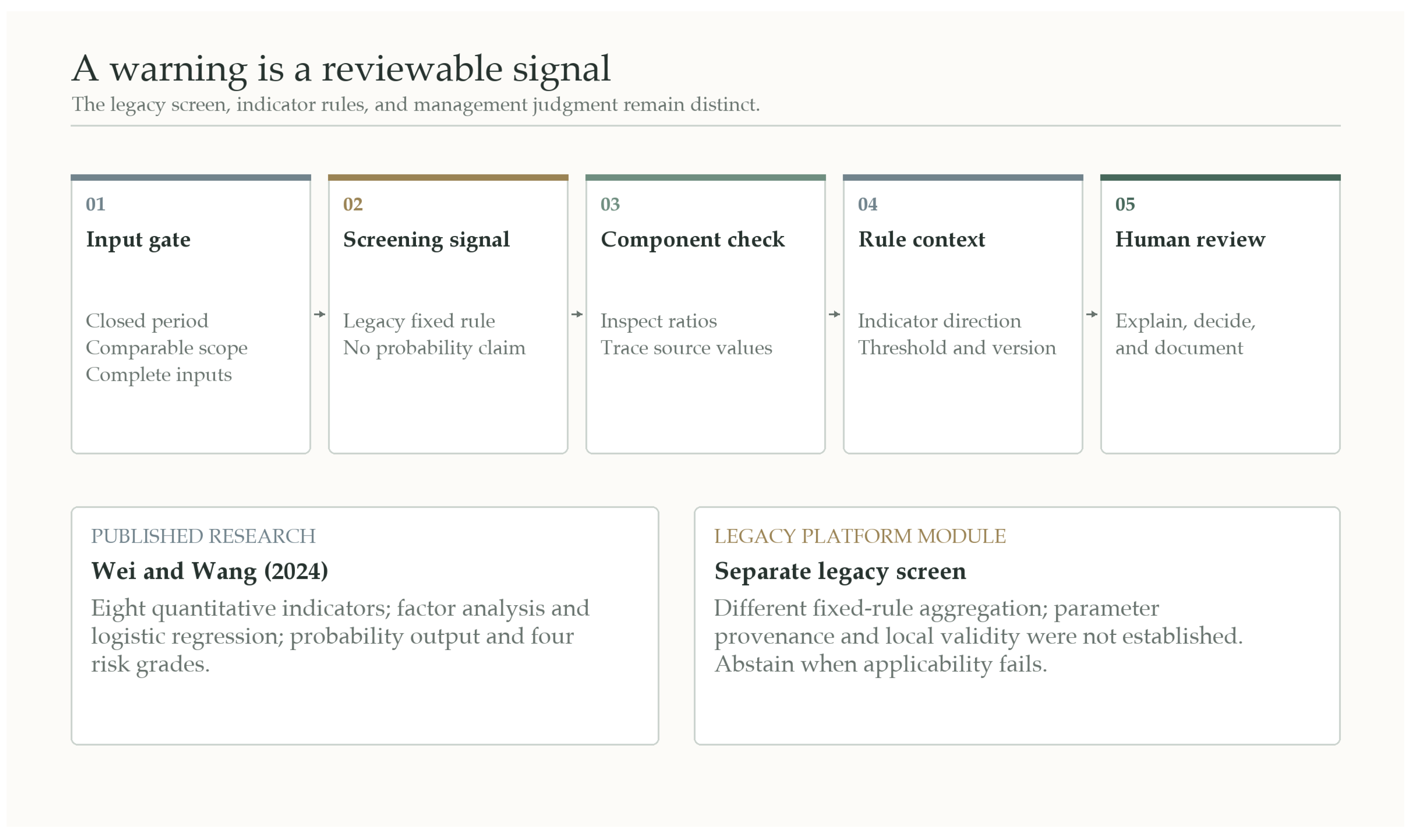This screenshot has width=1417, height=840.
Task: Click the arrow between Screening signal and Component check
Action: point(577,314)
